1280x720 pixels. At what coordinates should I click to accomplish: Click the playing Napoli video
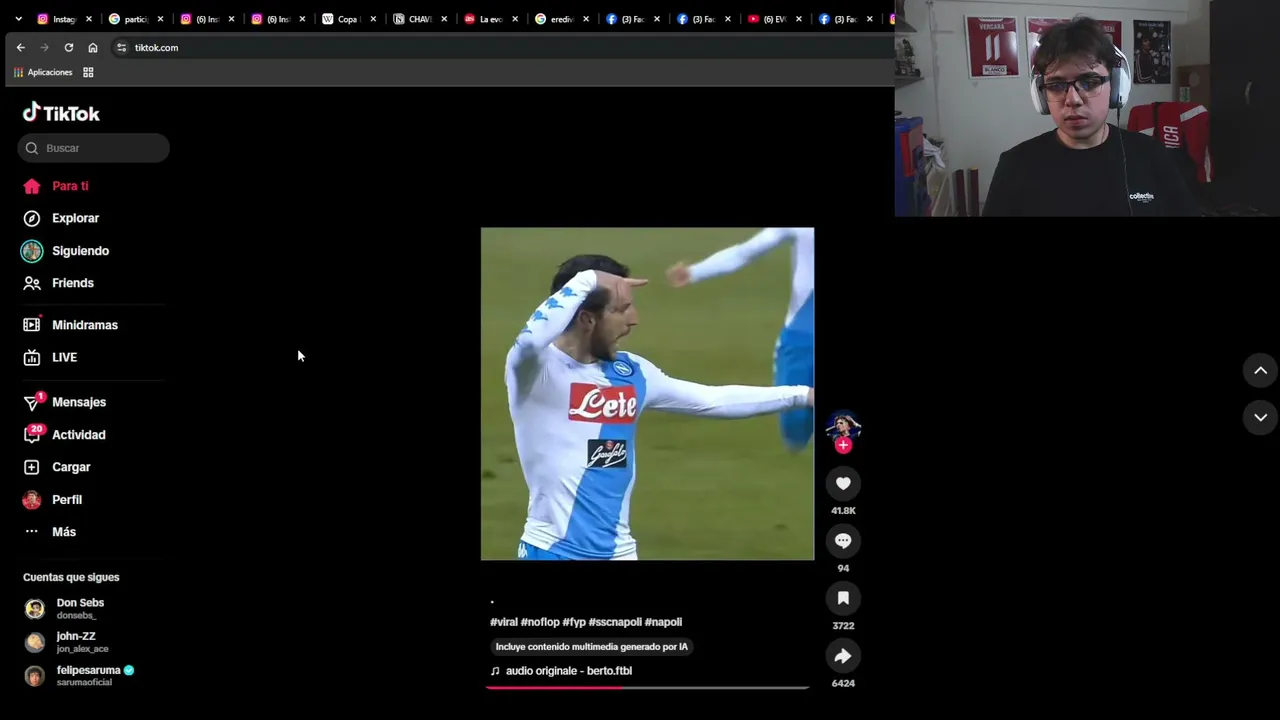(647, 394)
